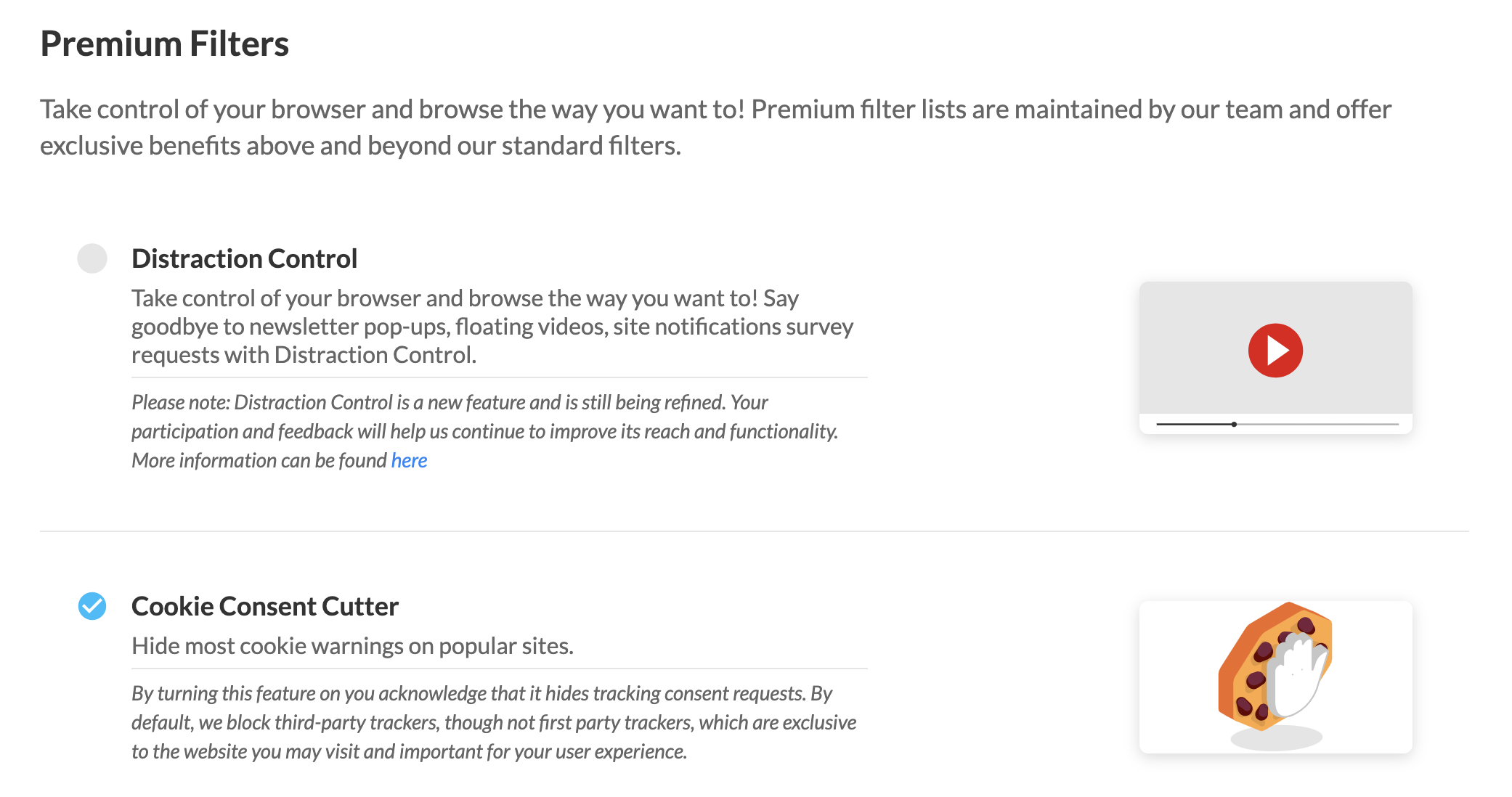Uncheck the Cookie Consent Cutter checkbox
This screenshot has width=1512, height=797.
[x=92, y=606]
